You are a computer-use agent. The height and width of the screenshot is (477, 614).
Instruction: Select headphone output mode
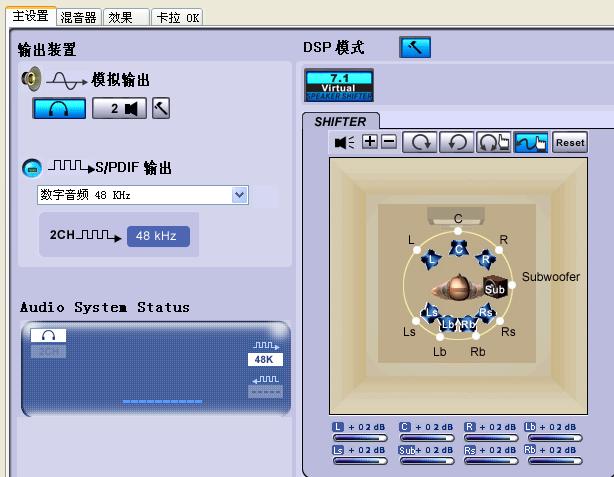(x=59, y=108)
